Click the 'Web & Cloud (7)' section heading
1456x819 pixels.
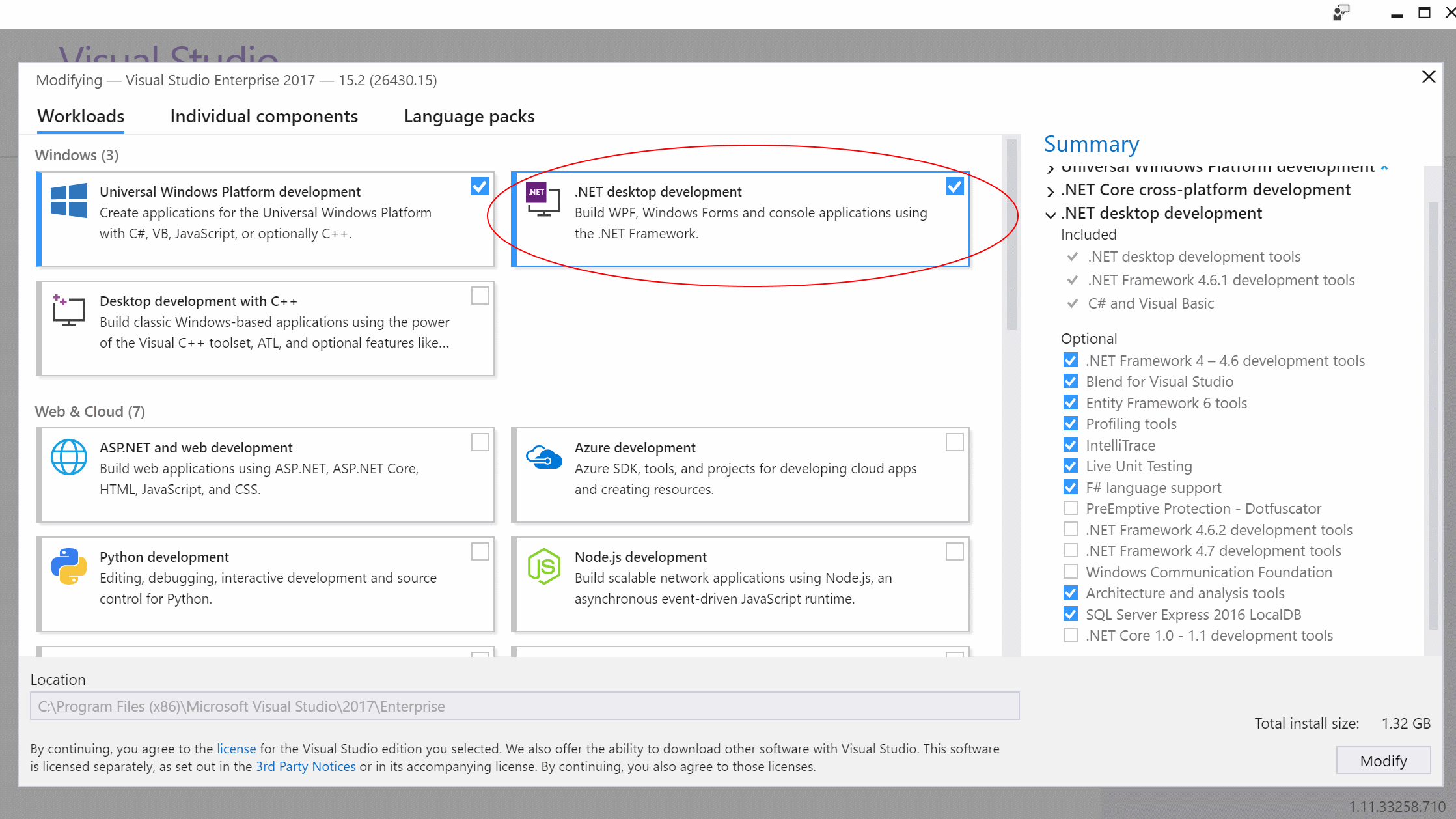[90, 411]
